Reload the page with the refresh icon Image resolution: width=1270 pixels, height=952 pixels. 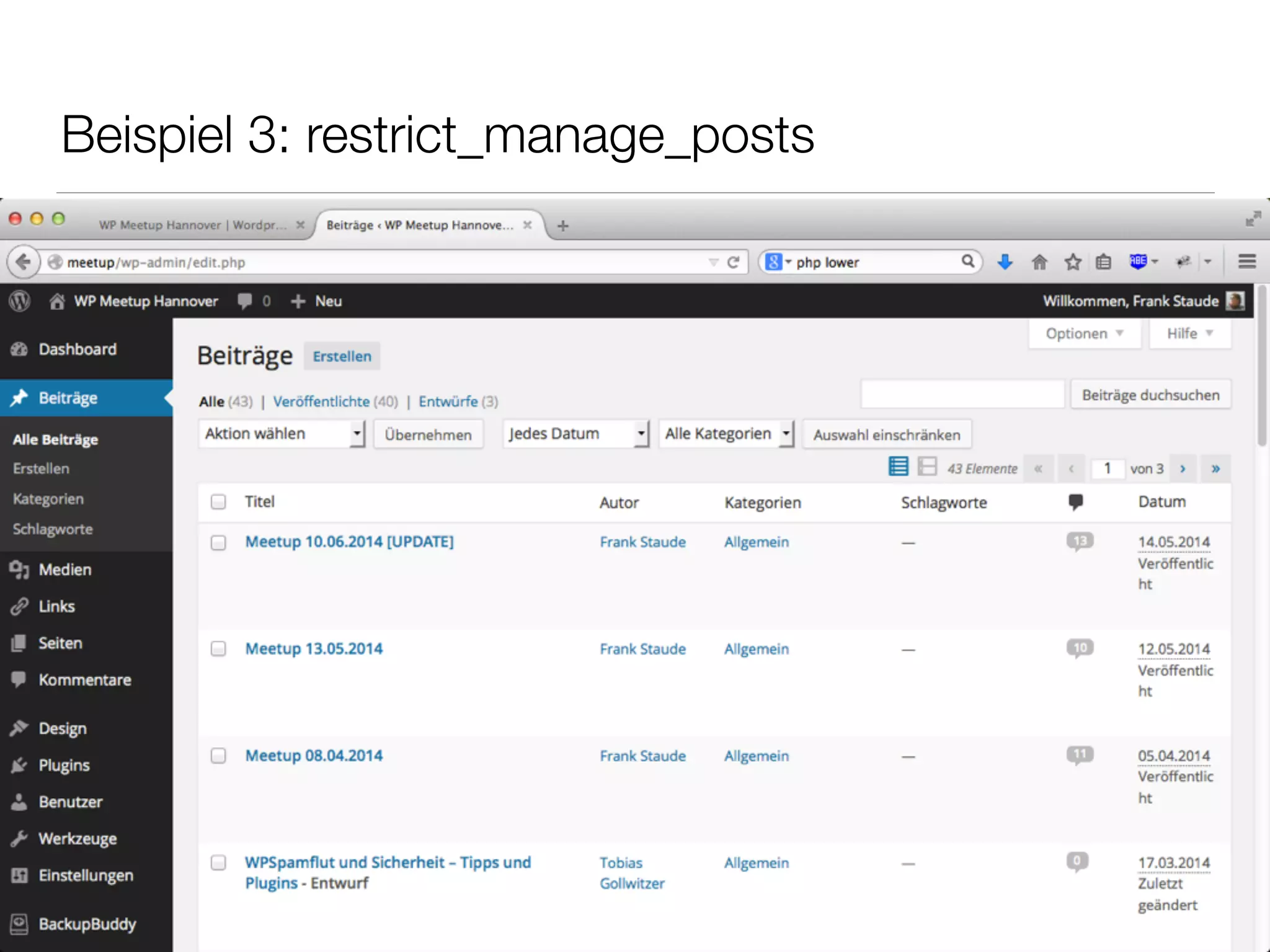733,262
